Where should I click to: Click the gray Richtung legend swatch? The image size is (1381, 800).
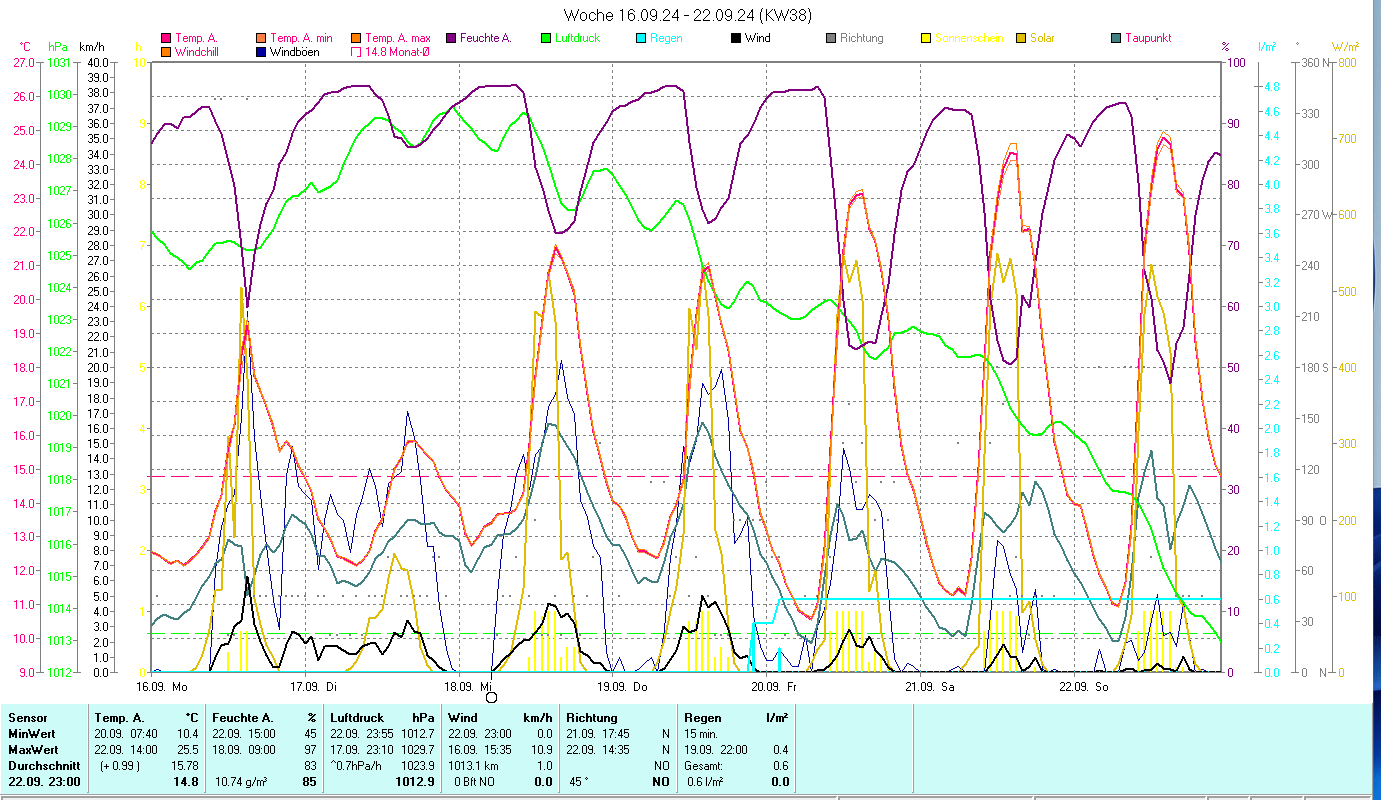pos(831,38)
